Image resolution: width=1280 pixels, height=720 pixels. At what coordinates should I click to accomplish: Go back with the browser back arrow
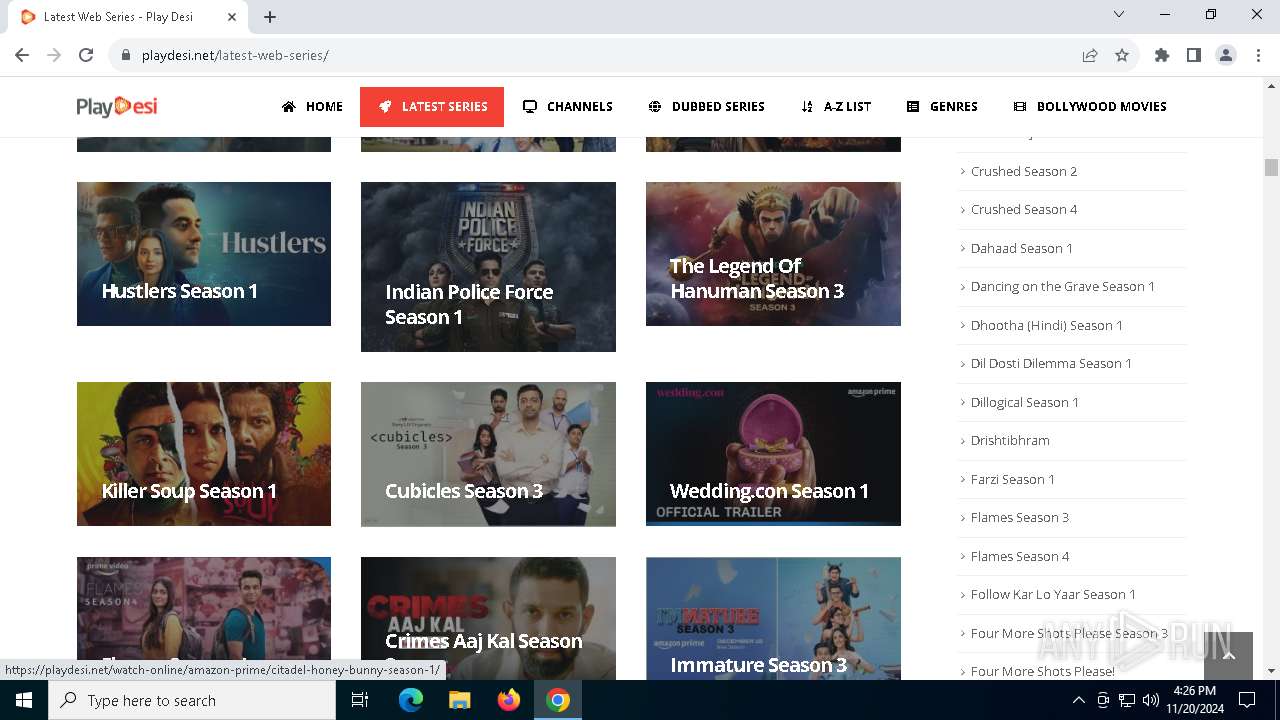[x=22, y=55]
